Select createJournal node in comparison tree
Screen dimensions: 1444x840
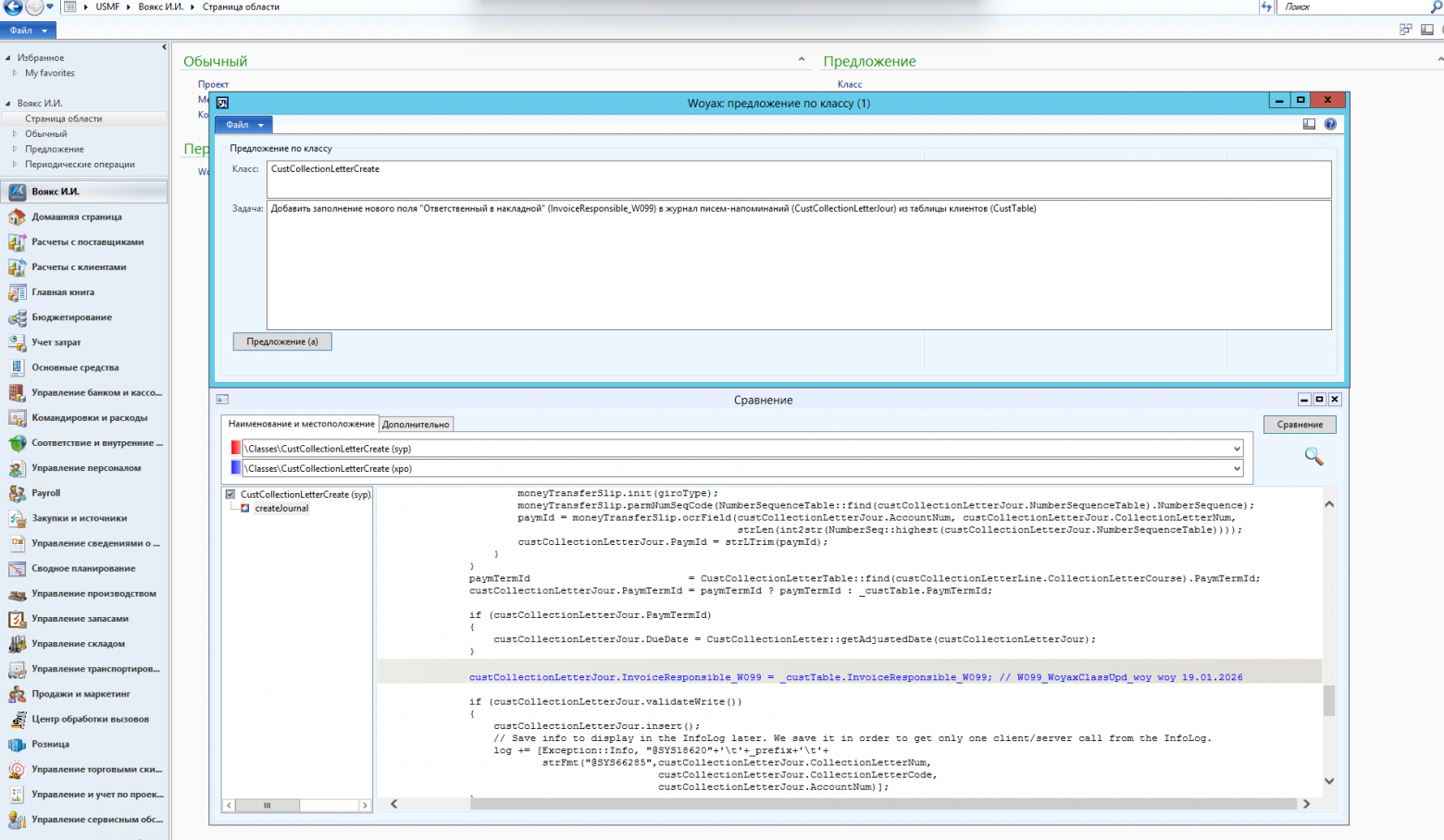[281, 508]
